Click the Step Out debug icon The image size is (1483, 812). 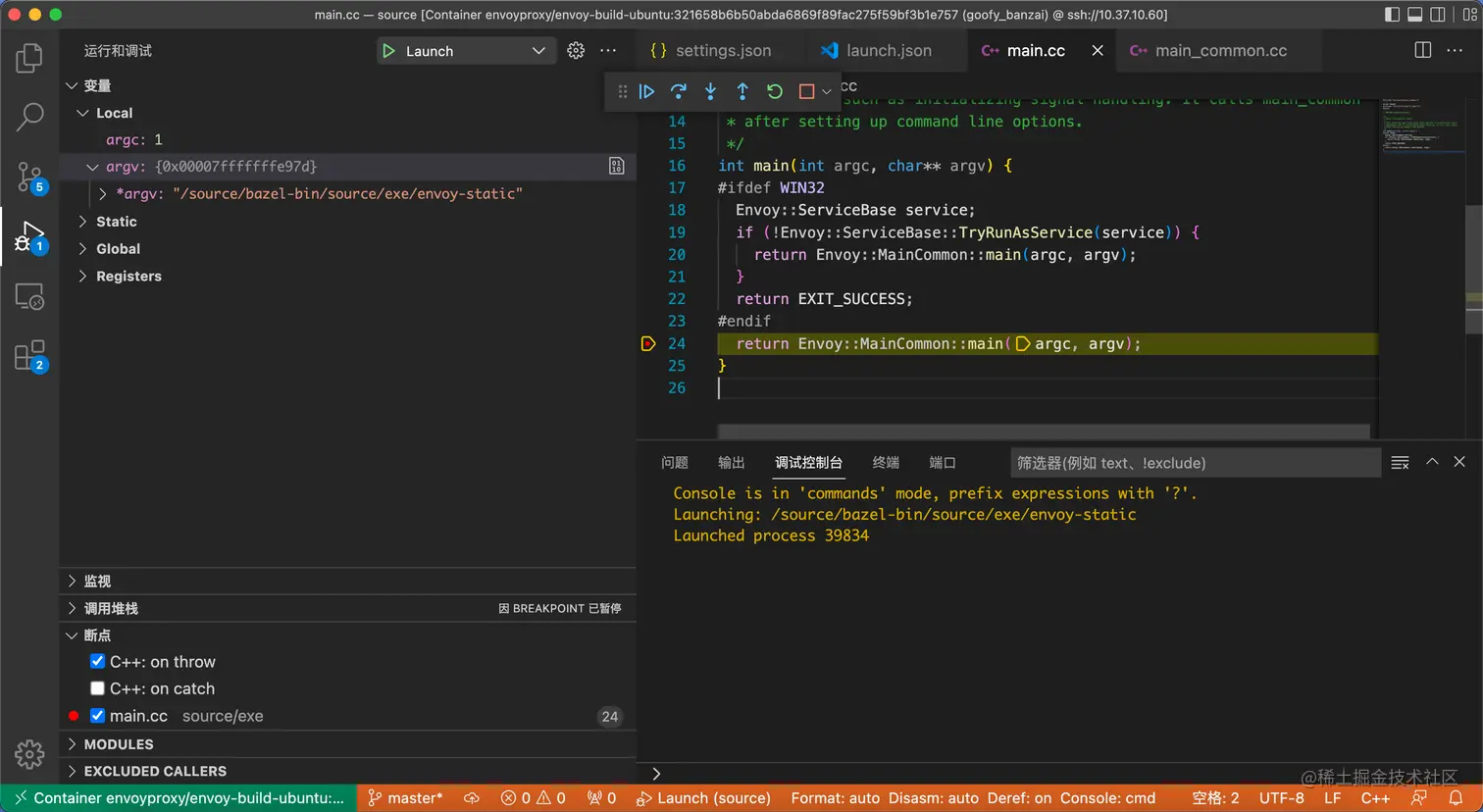point(742,91)
